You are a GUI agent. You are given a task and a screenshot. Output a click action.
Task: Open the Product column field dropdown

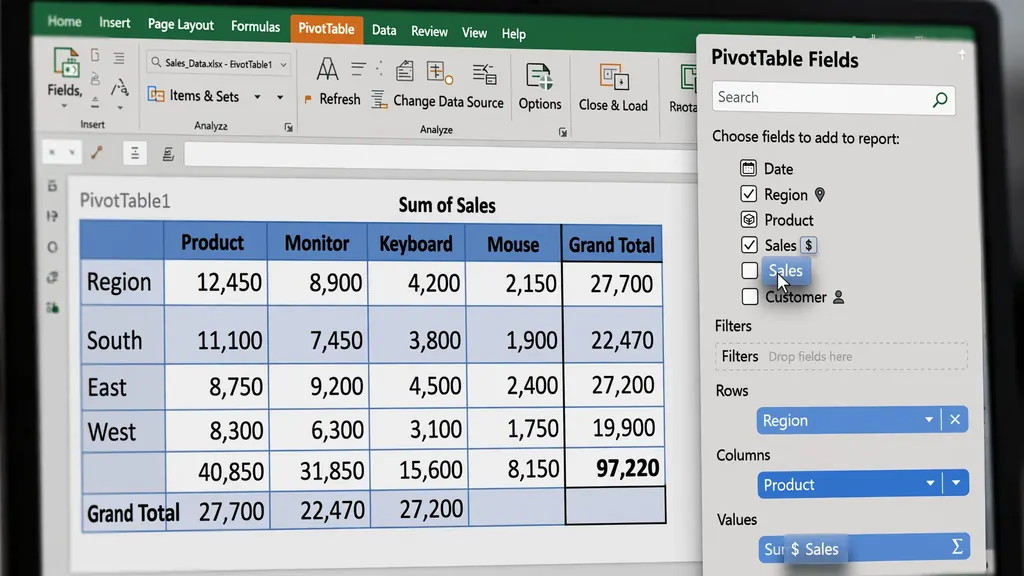(930, 483)
